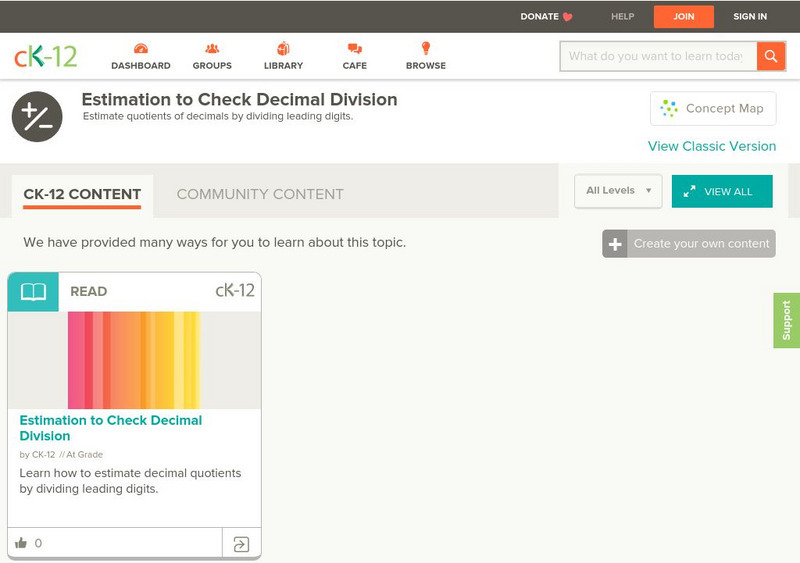Click the orange search magnifier button
Screen dimensions: 800x563
coord(771,56)
